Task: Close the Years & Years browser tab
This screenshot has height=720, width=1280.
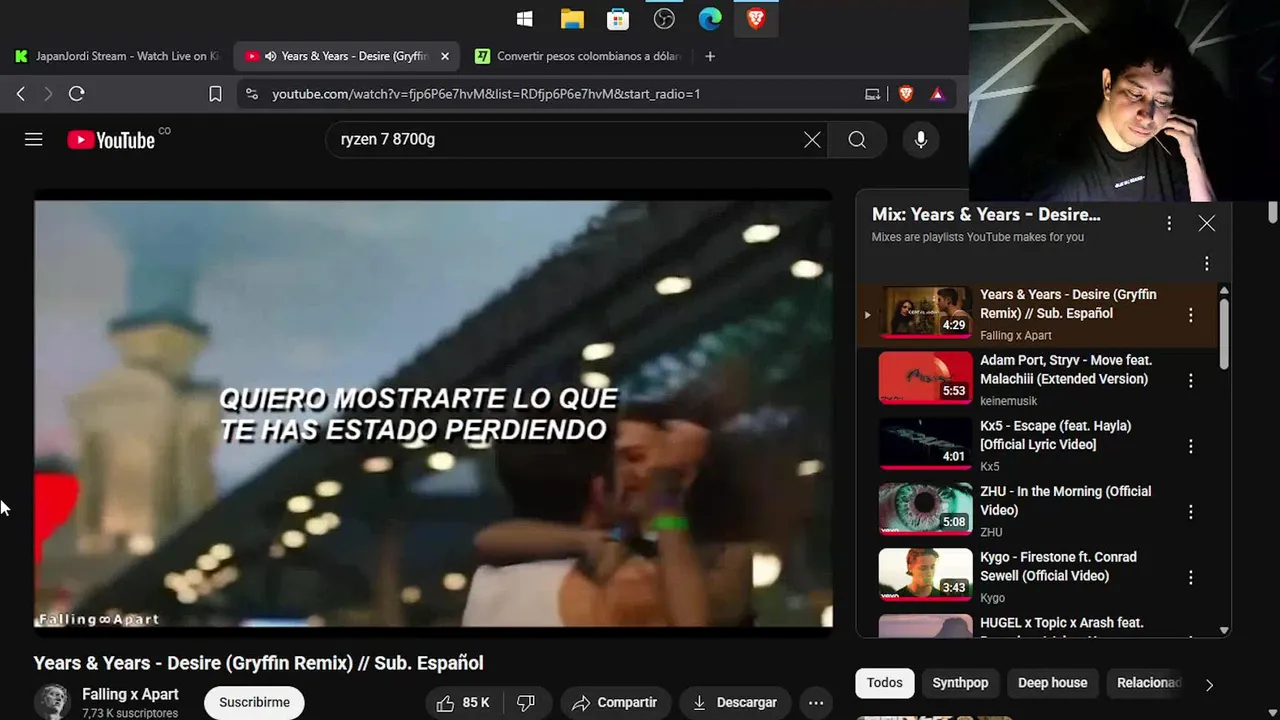Action: click(x=445, y=56)
